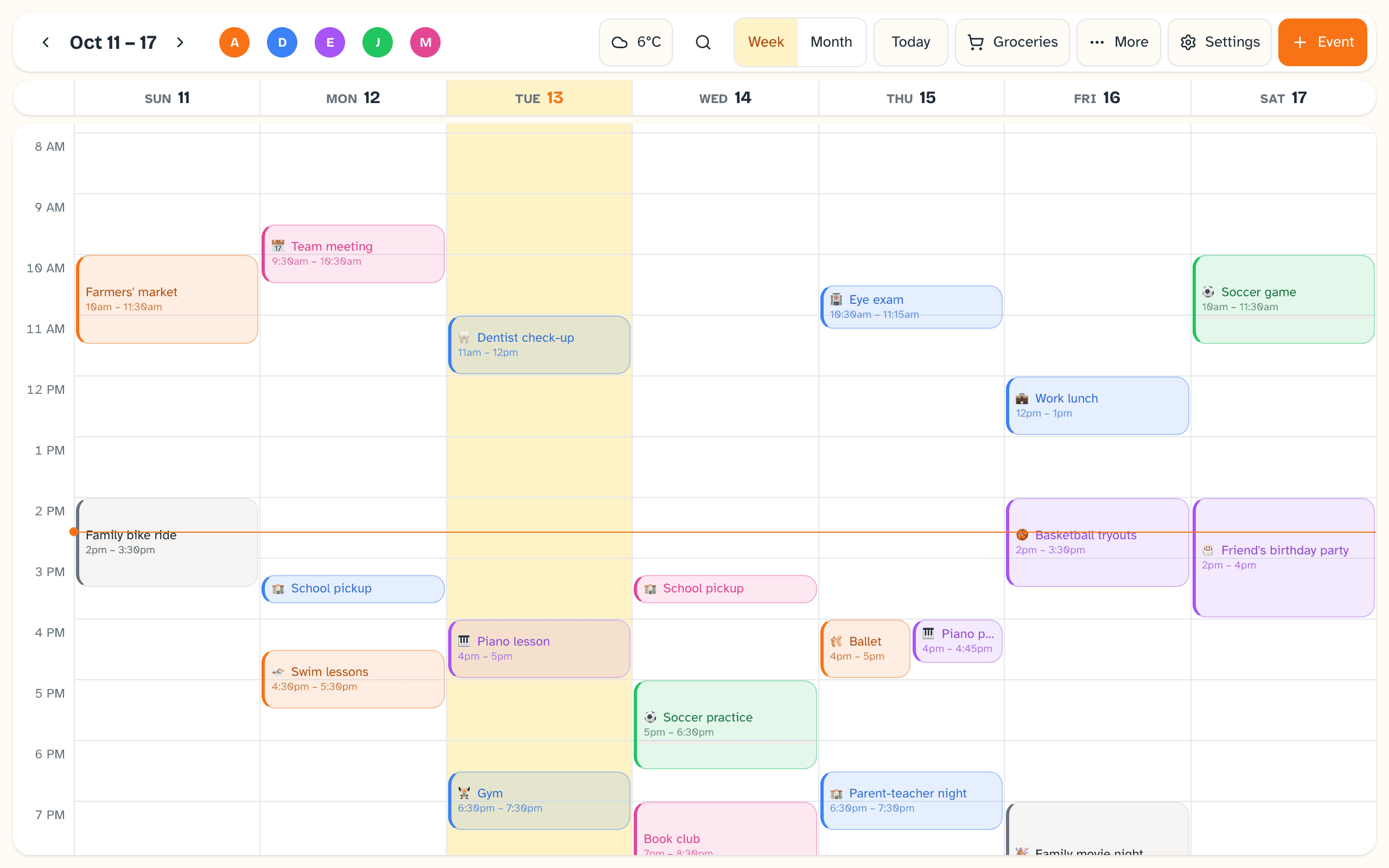This screenshot has height=868, width=1389.
Task: Open the Friend's birthday party event
Action: tap(1283, 558)
